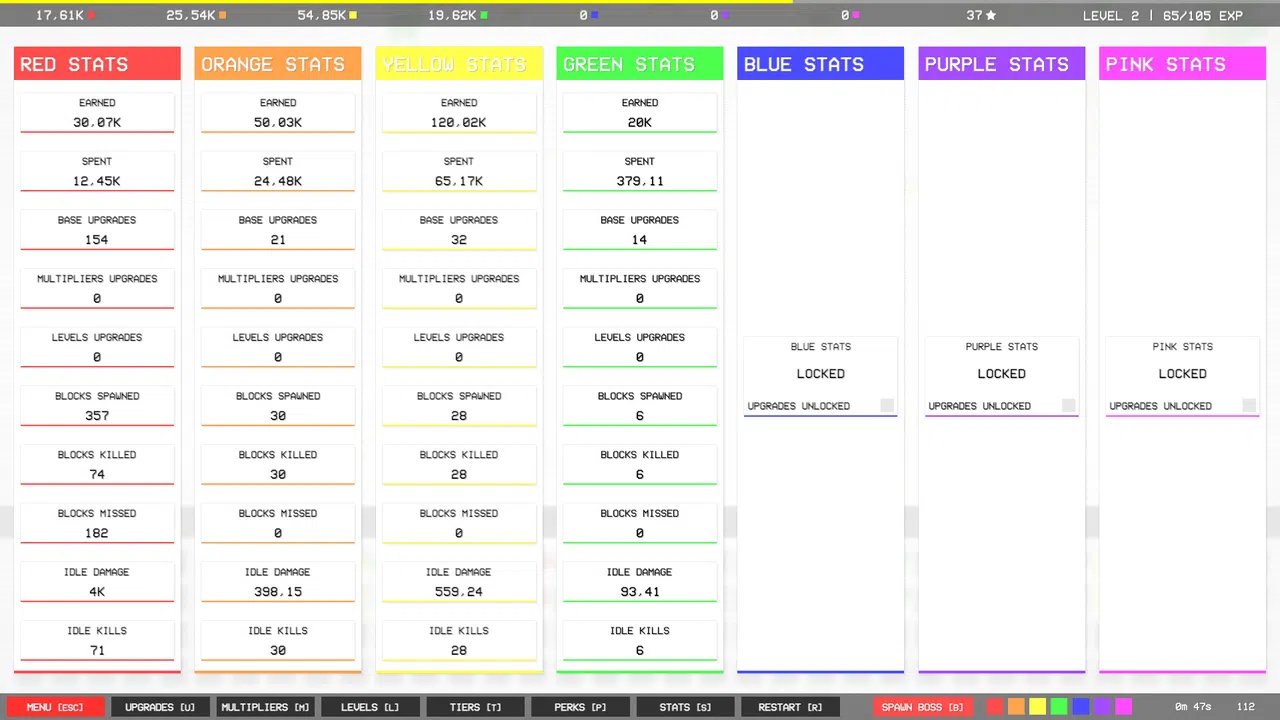Click Yellow Base Upgrades 32 card
Image resolution: width=1280 pixels, height=720 pixels.
click(x=459, y=231)
